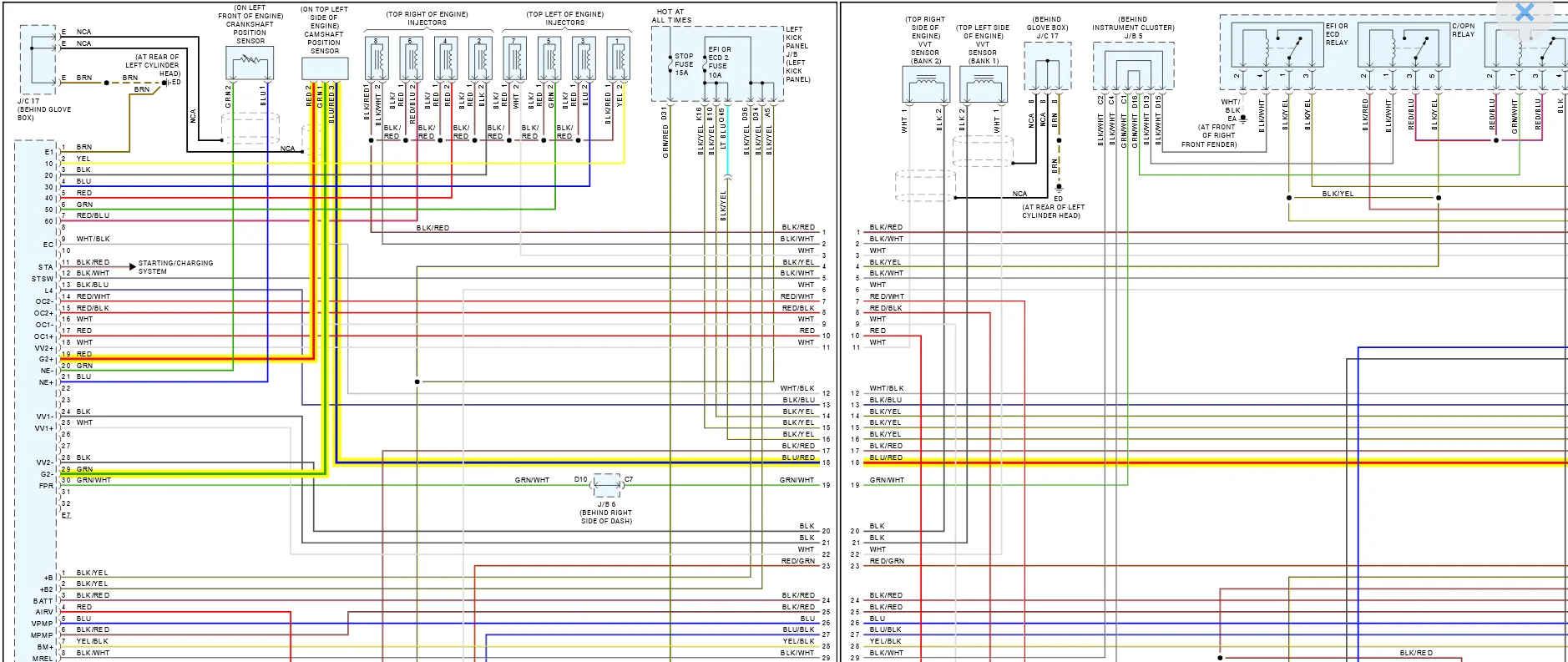Click the VVT sensor Bank 2 symbol
This screenshot has height=662, width=1568.
coord(926,84)
